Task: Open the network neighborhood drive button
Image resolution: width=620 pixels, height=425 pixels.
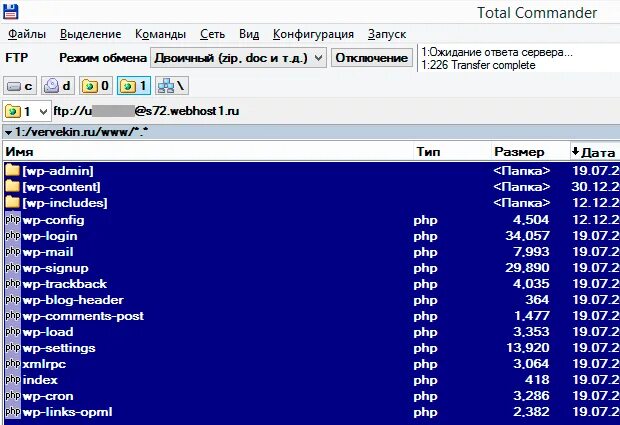Action: 172,86
